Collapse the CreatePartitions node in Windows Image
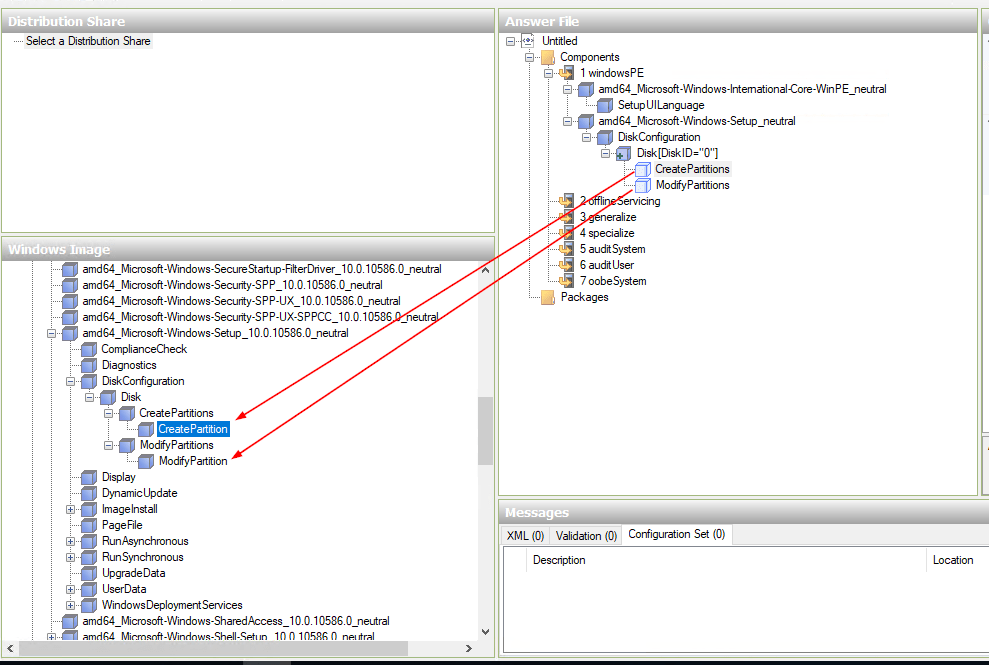 coord(109,413)
